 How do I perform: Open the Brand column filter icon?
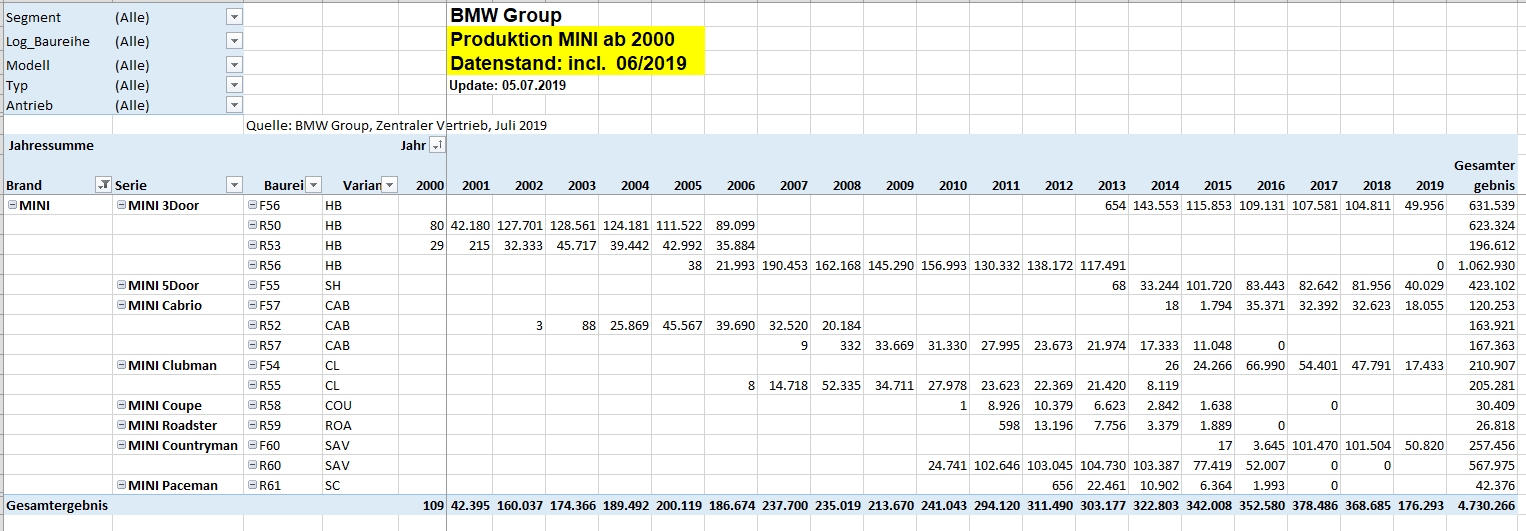click(x=102, y=185)
